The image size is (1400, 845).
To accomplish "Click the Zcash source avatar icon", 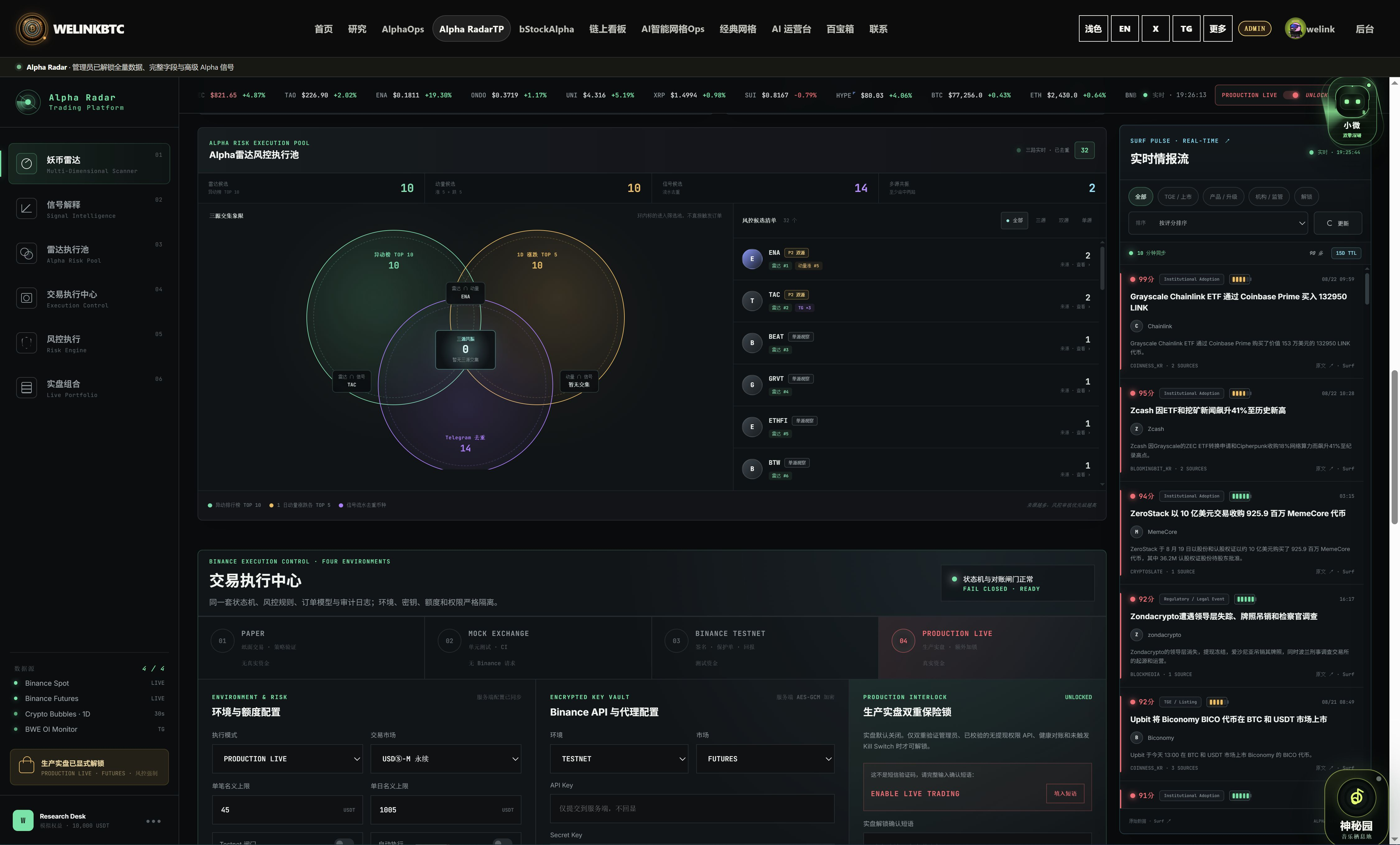I will pyautogui.click(x=1136, y=429).
